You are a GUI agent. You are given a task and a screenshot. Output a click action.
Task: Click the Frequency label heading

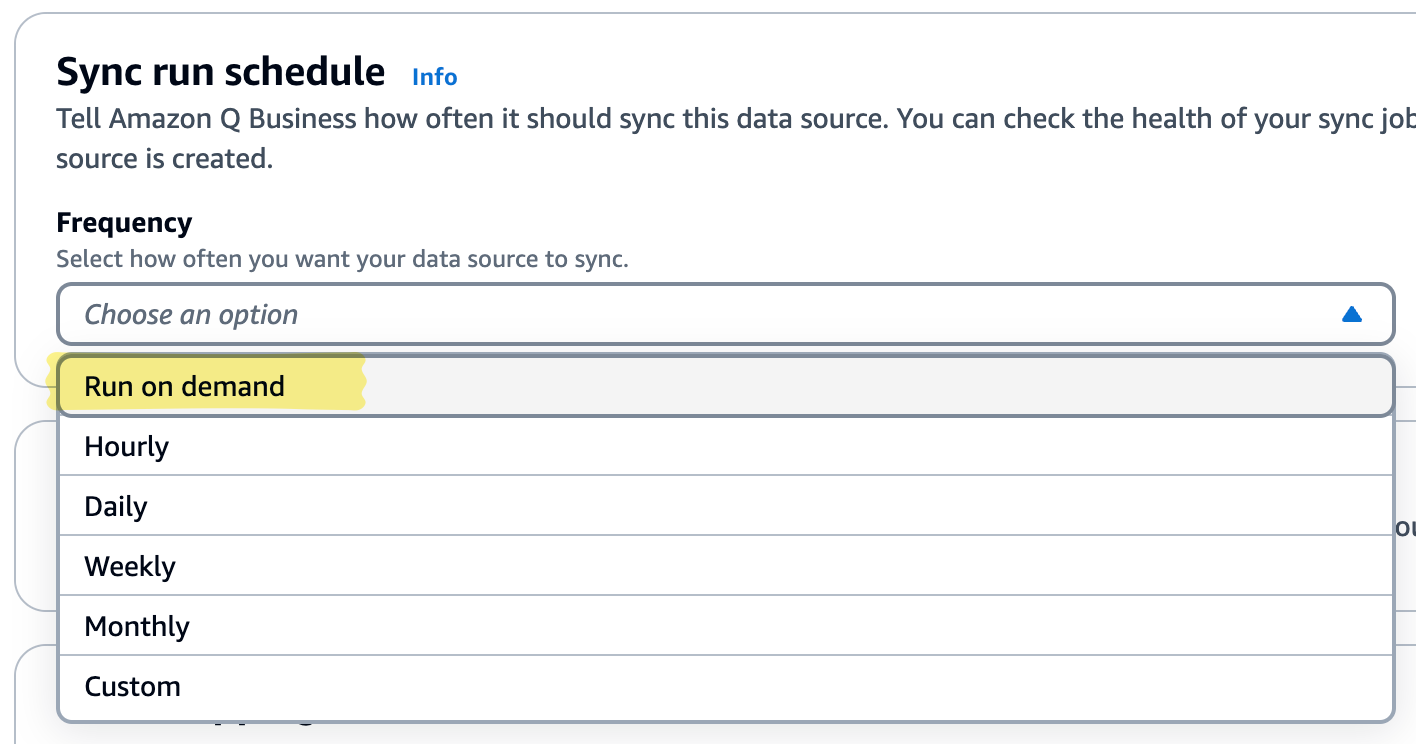tap(124, 222)
